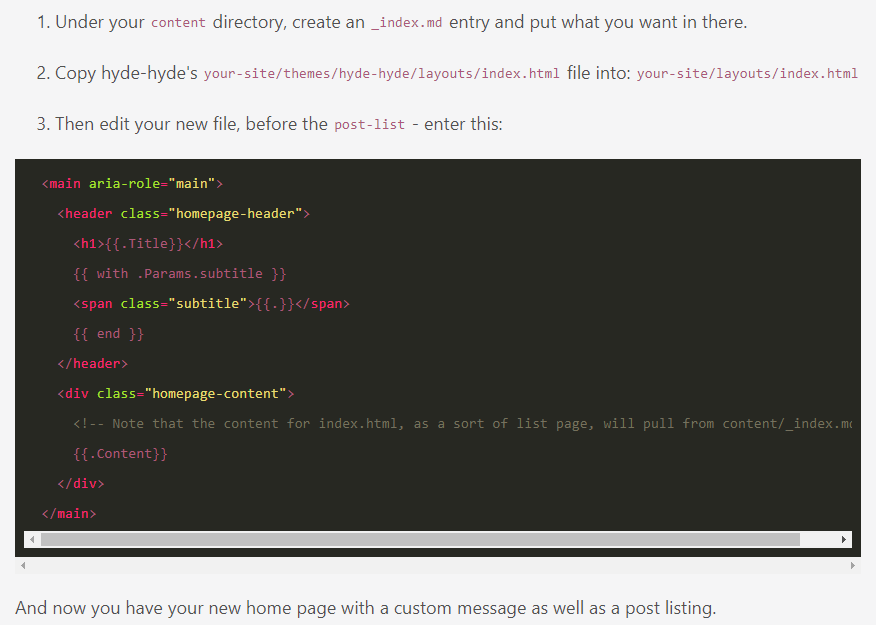This screenshot has width=876, height=625.
Task: Click the code block scrollbar right arrow
Action: tap(844, 540)
